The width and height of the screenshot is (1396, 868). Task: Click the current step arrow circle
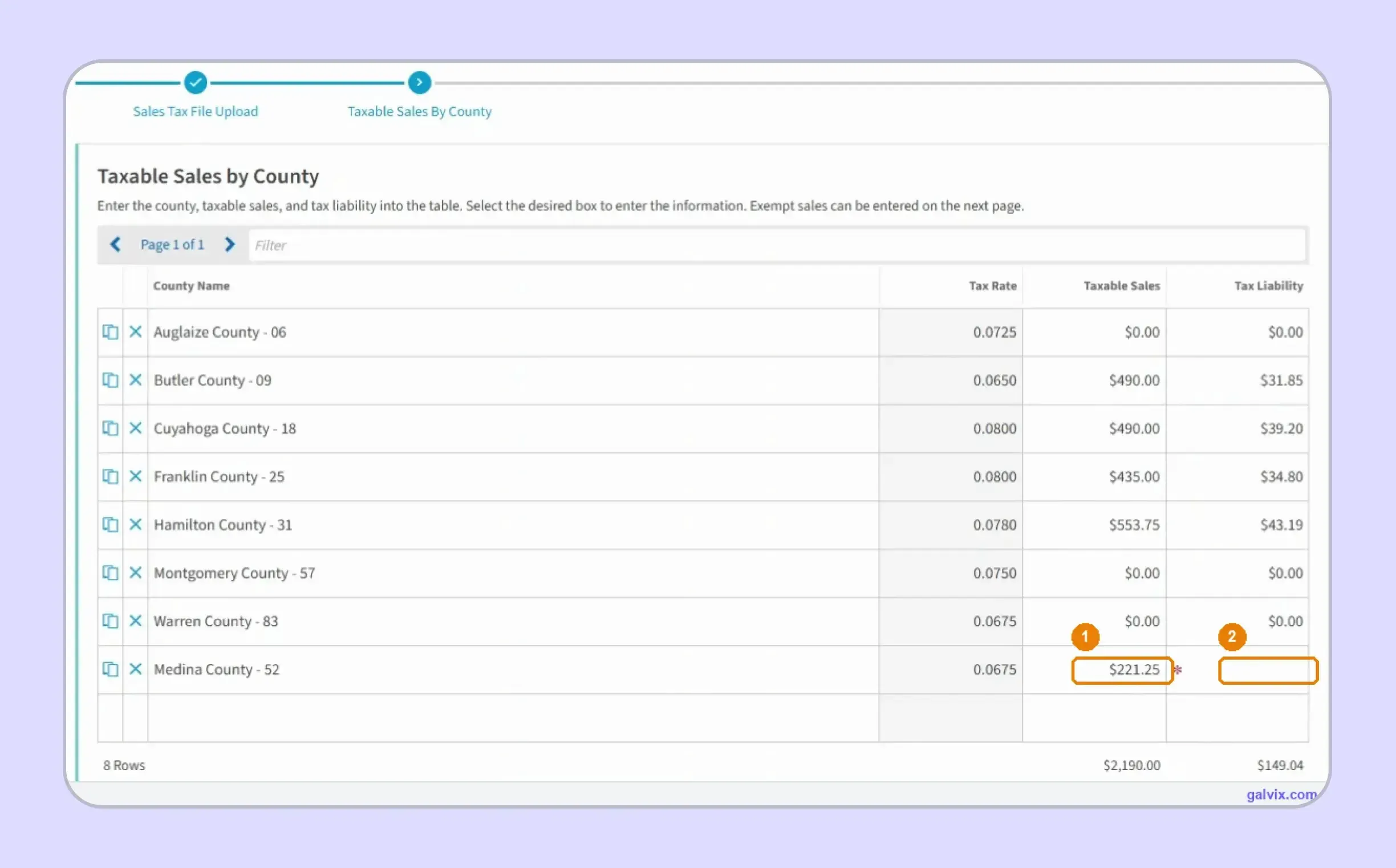click(x=420, y=83)
